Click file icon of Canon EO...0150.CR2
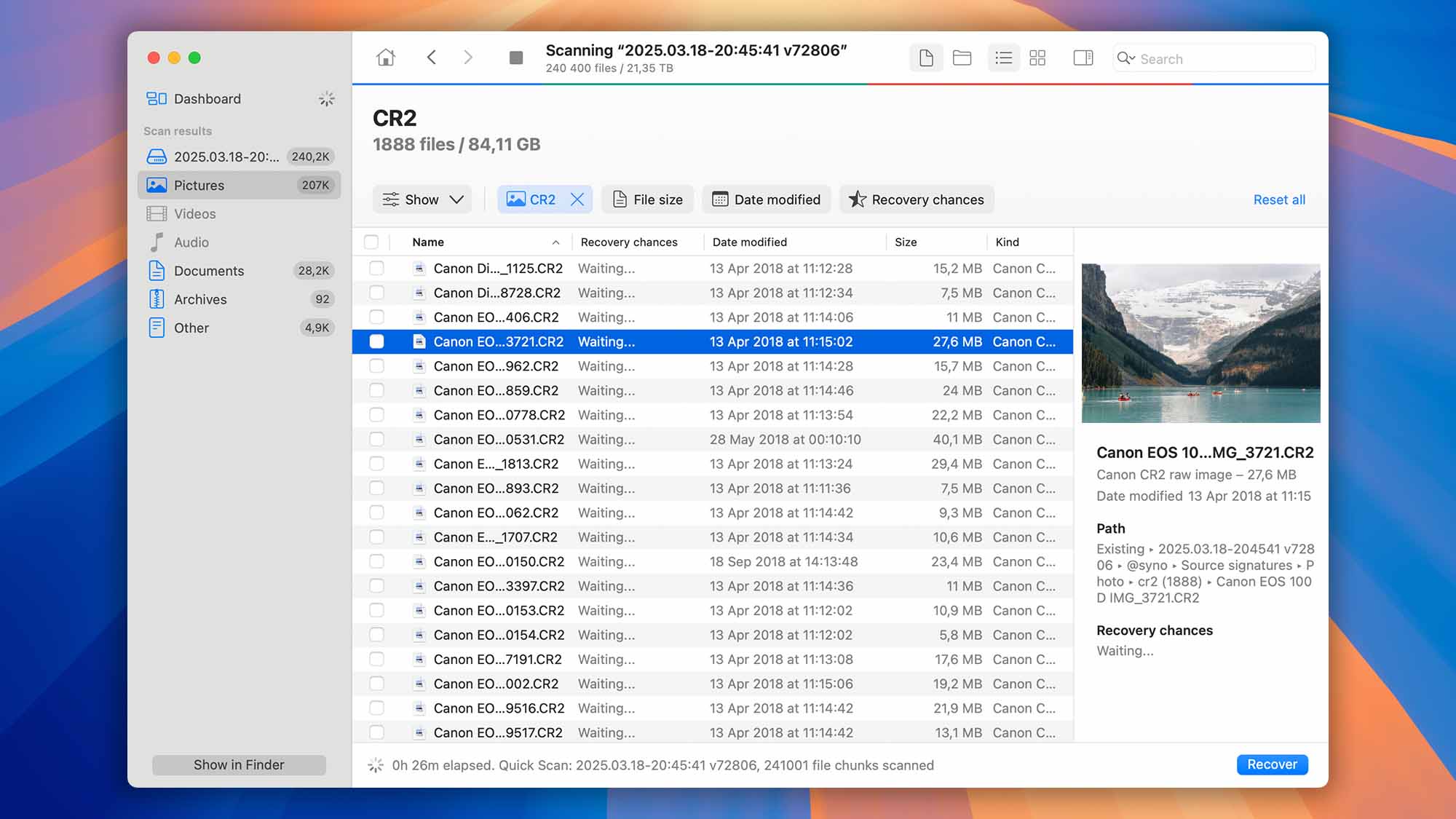Screen dimensions: 1456x819 point(419,561)
